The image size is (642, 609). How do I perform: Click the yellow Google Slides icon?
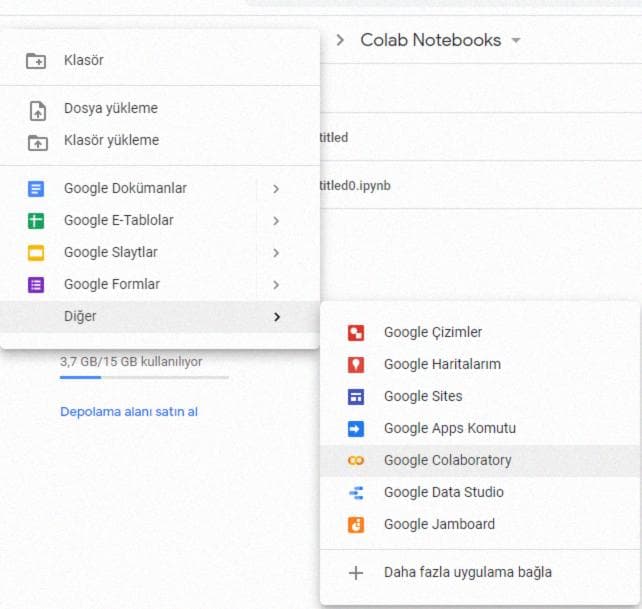(36, 253)
